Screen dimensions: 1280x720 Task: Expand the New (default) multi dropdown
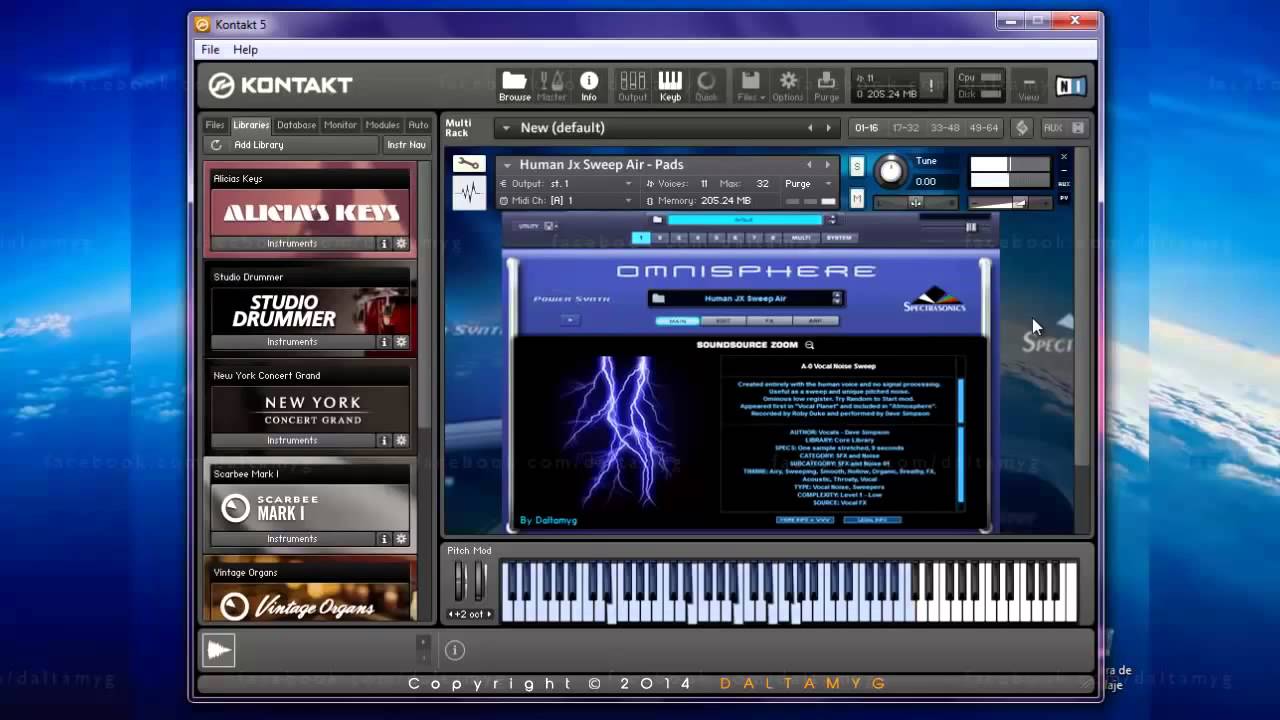coord(506,128)
